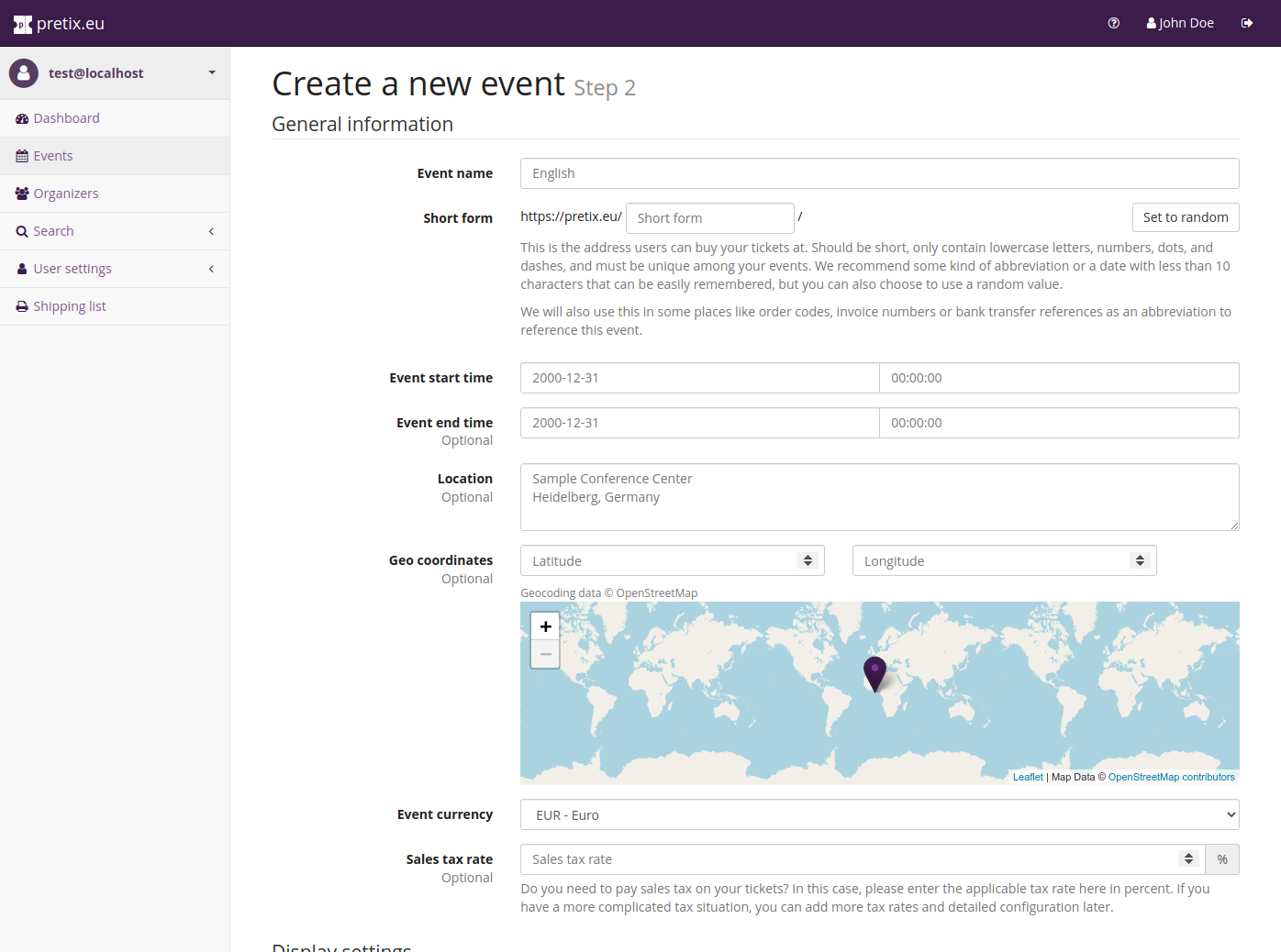
Task: Open Dashboard from the sidebar
Action: [x=66, y=118]
